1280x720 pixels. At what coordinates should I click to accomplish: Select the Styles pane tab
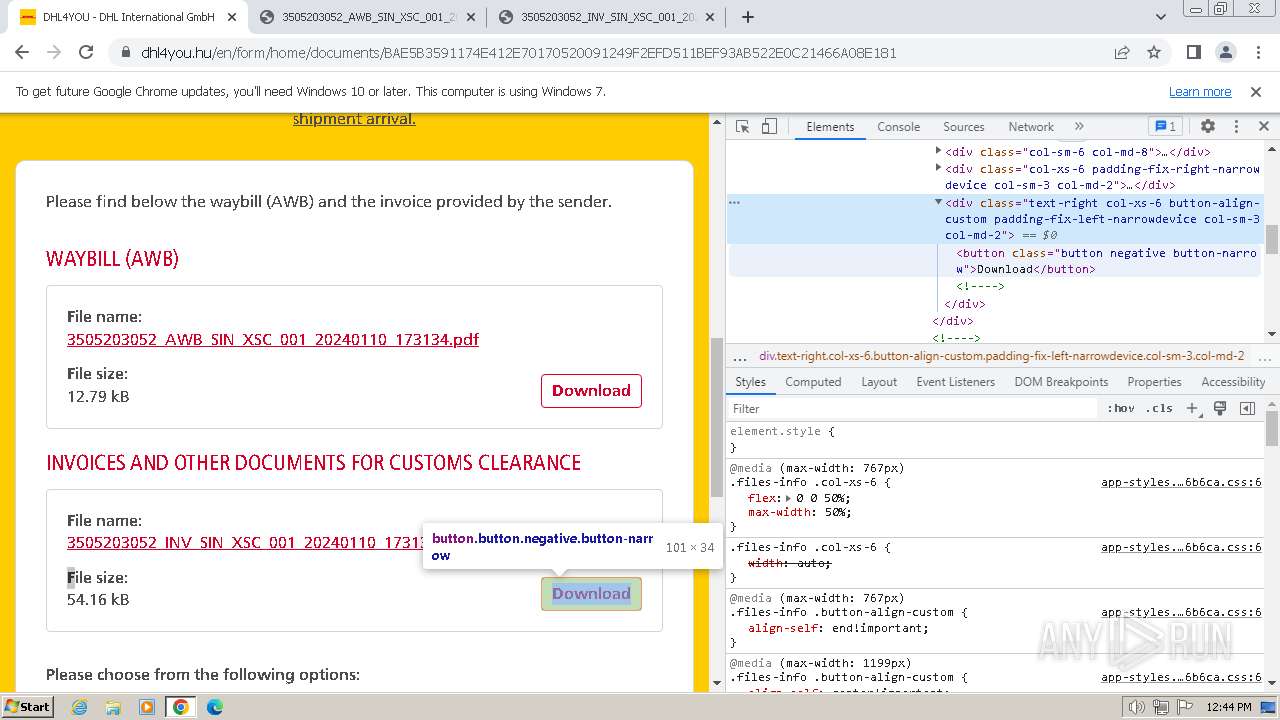[750, 382]
